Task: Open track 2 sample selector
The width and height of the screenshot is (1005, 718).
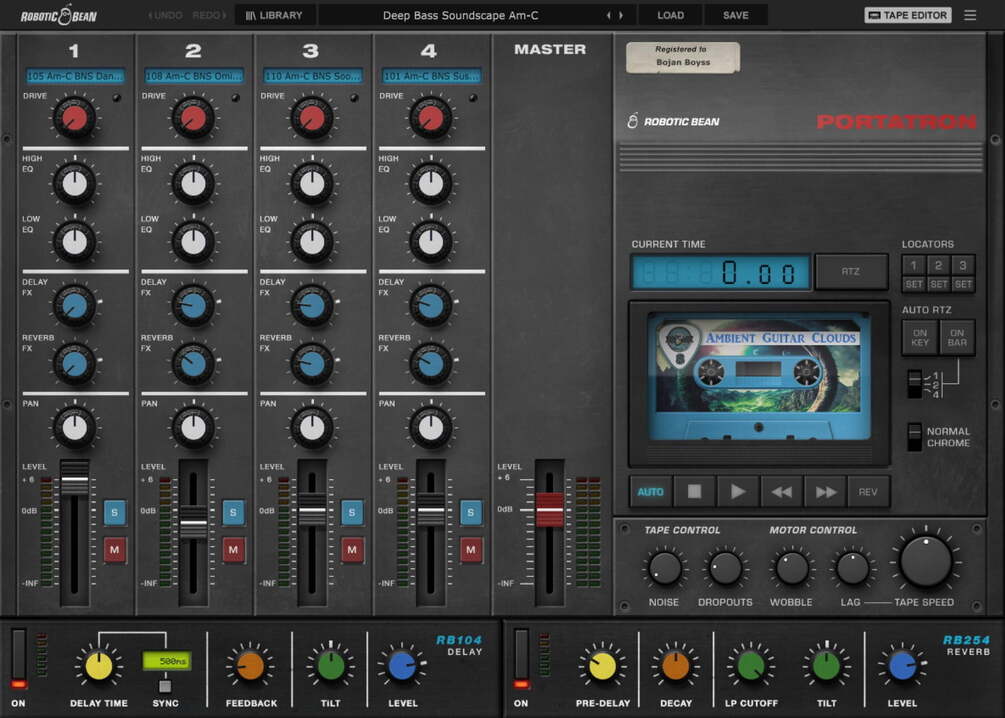Action: pos(194,76)
